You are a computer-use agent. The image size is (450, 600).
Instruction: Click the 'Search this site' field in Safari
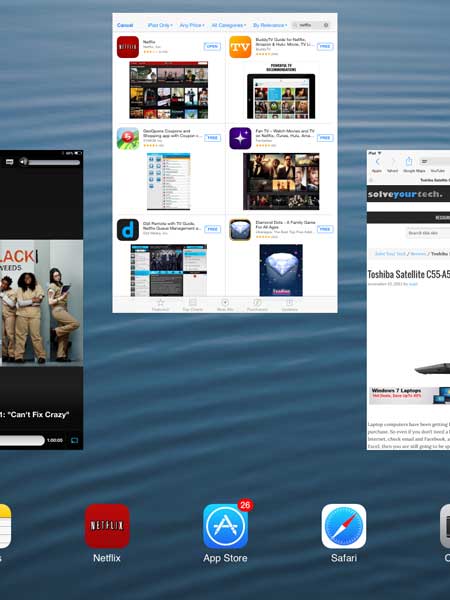pyautogui.click(x=428, y=233)
